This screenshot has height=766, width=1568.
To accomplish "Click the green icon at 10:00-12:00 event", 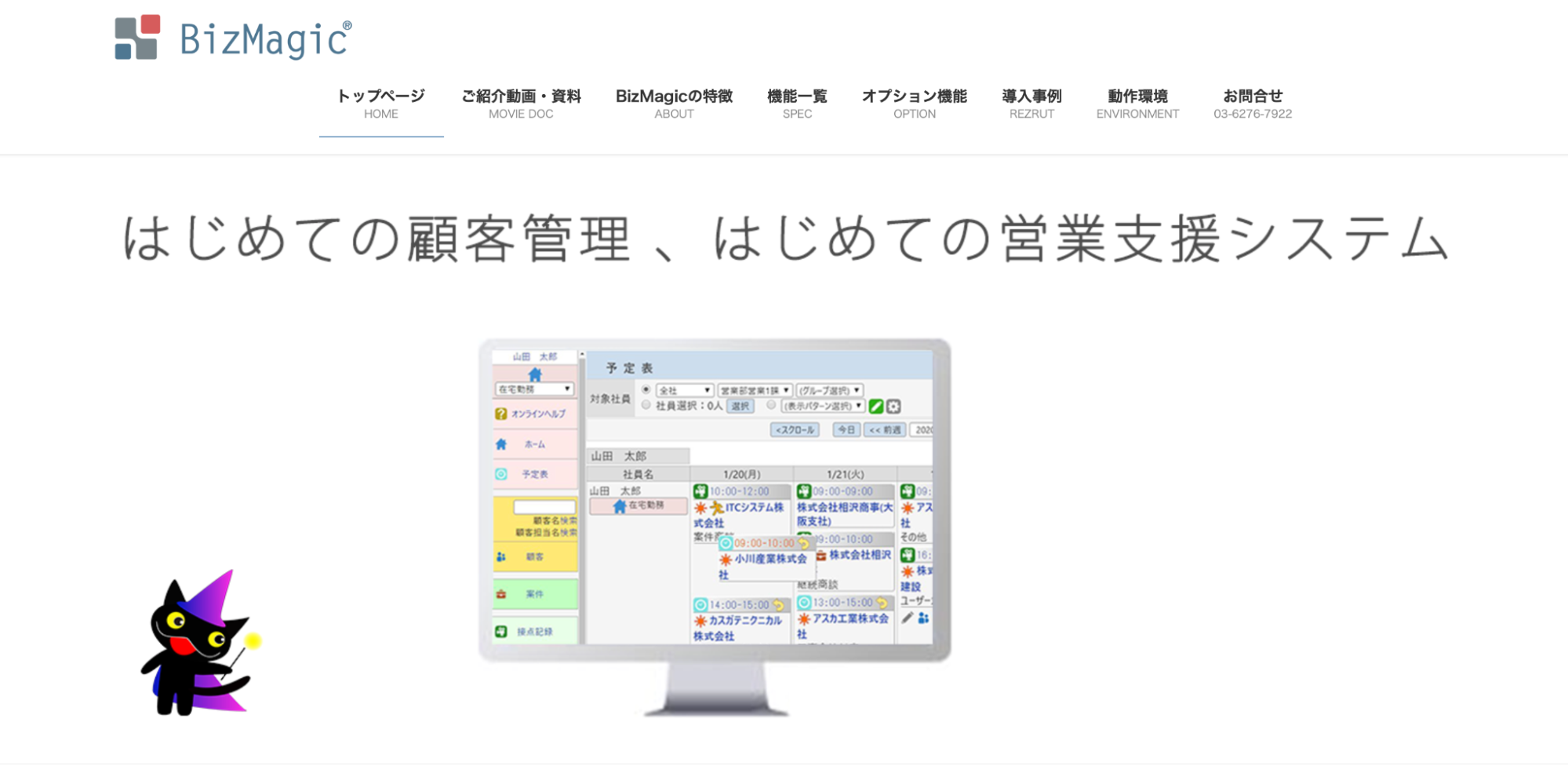I will [700, 491].
